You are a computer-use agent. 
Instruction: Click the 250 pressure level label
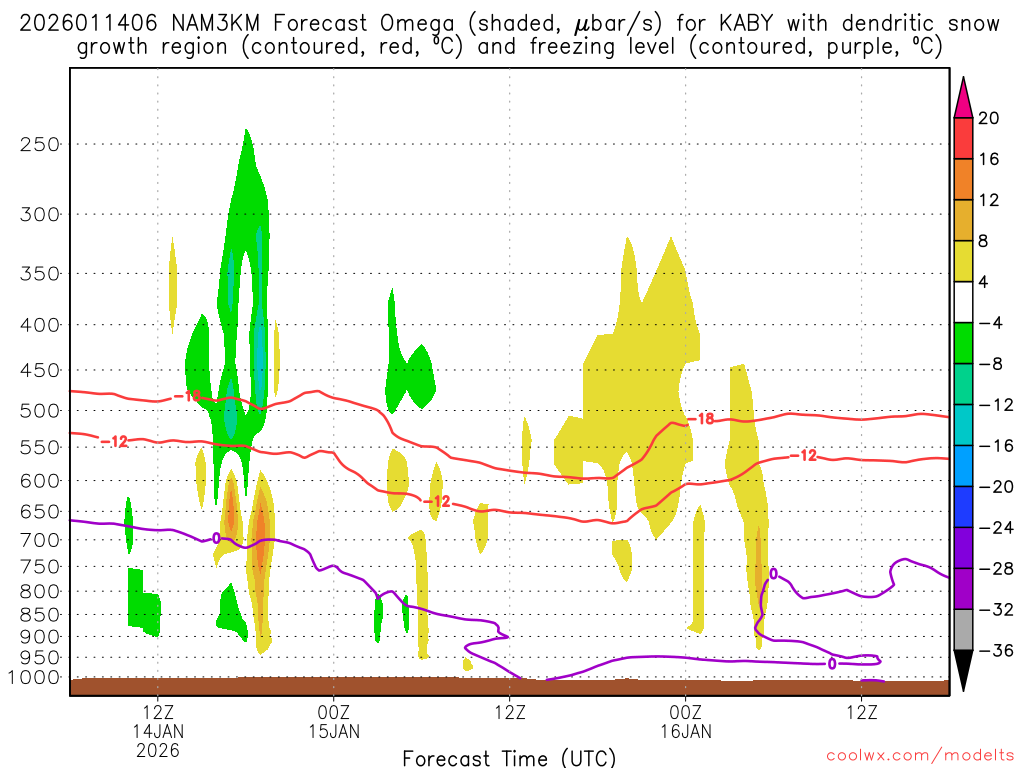coord(40,144)
